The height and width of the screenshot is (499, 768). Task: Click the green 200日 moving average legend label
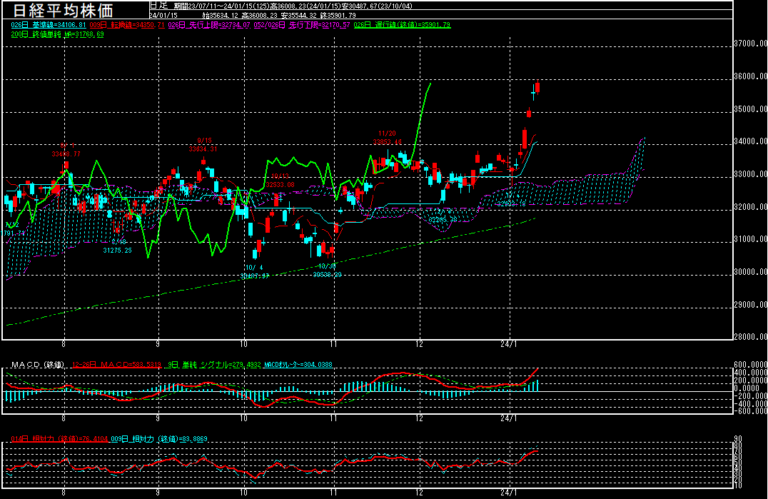point(57,35)
